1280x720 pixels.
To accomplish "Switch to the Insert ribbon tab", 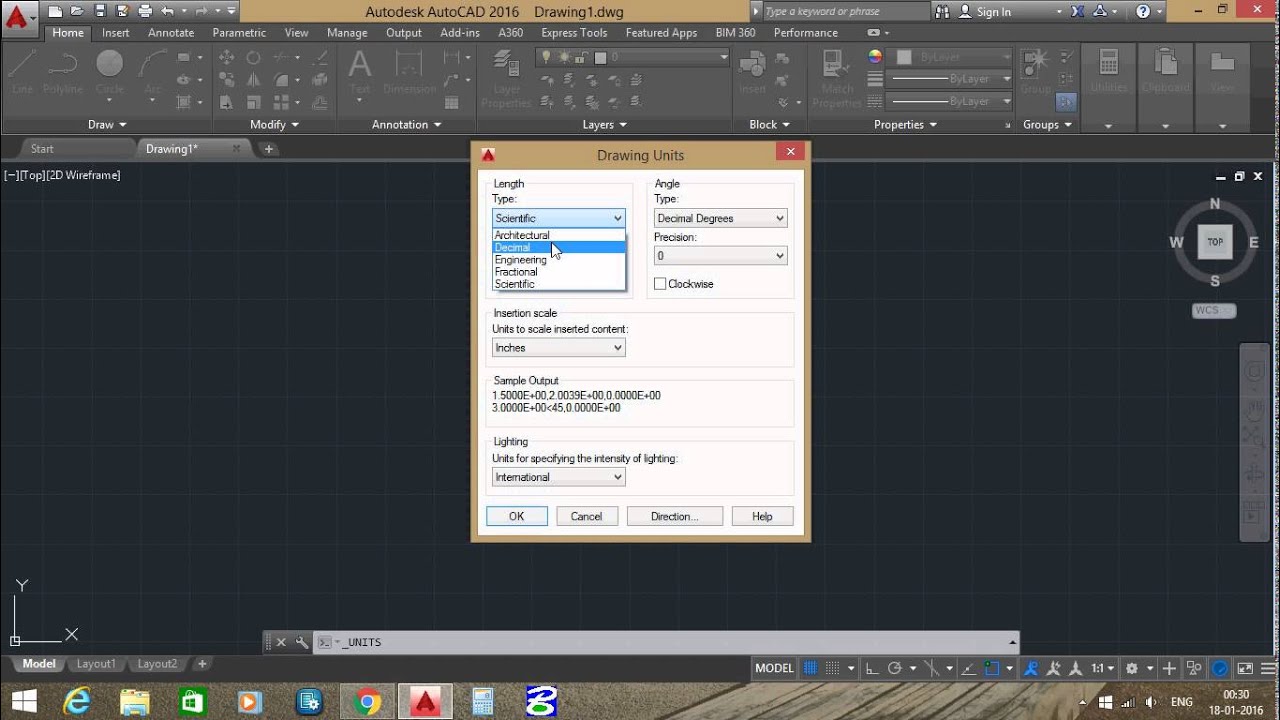I will tap(115, 33).
